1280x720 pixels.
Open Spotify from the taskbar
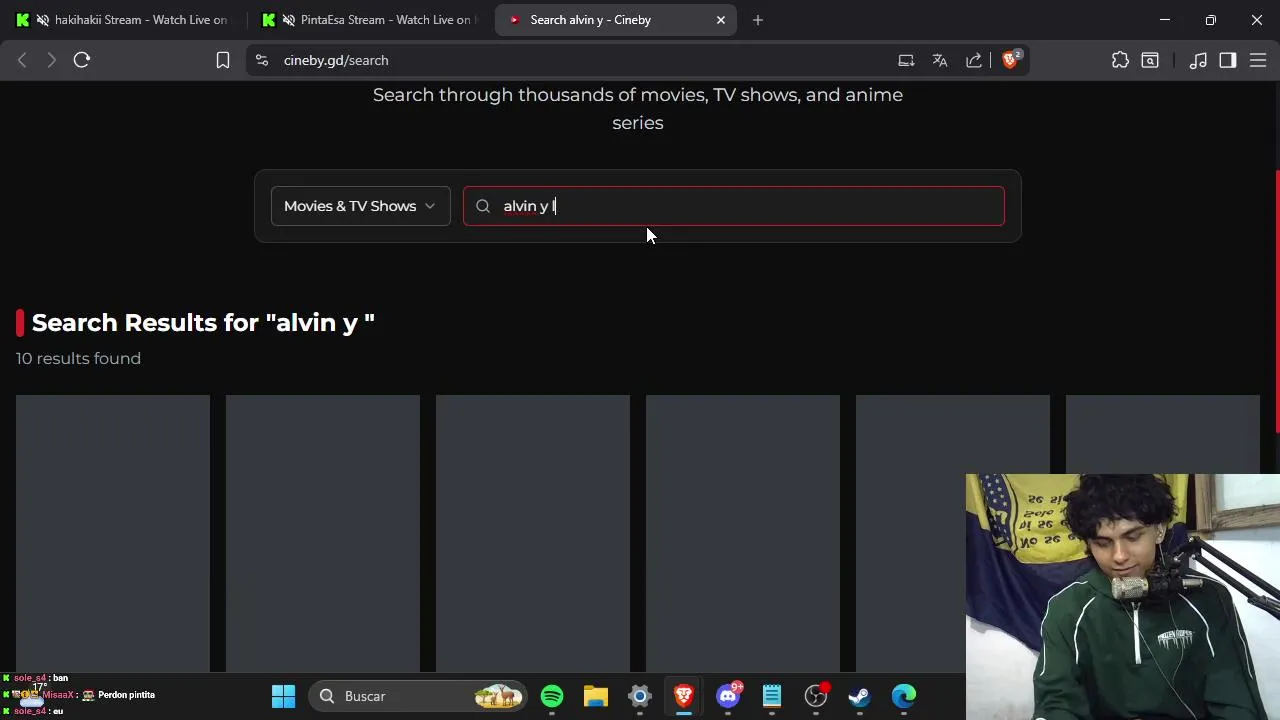click(x=552, y=696)
